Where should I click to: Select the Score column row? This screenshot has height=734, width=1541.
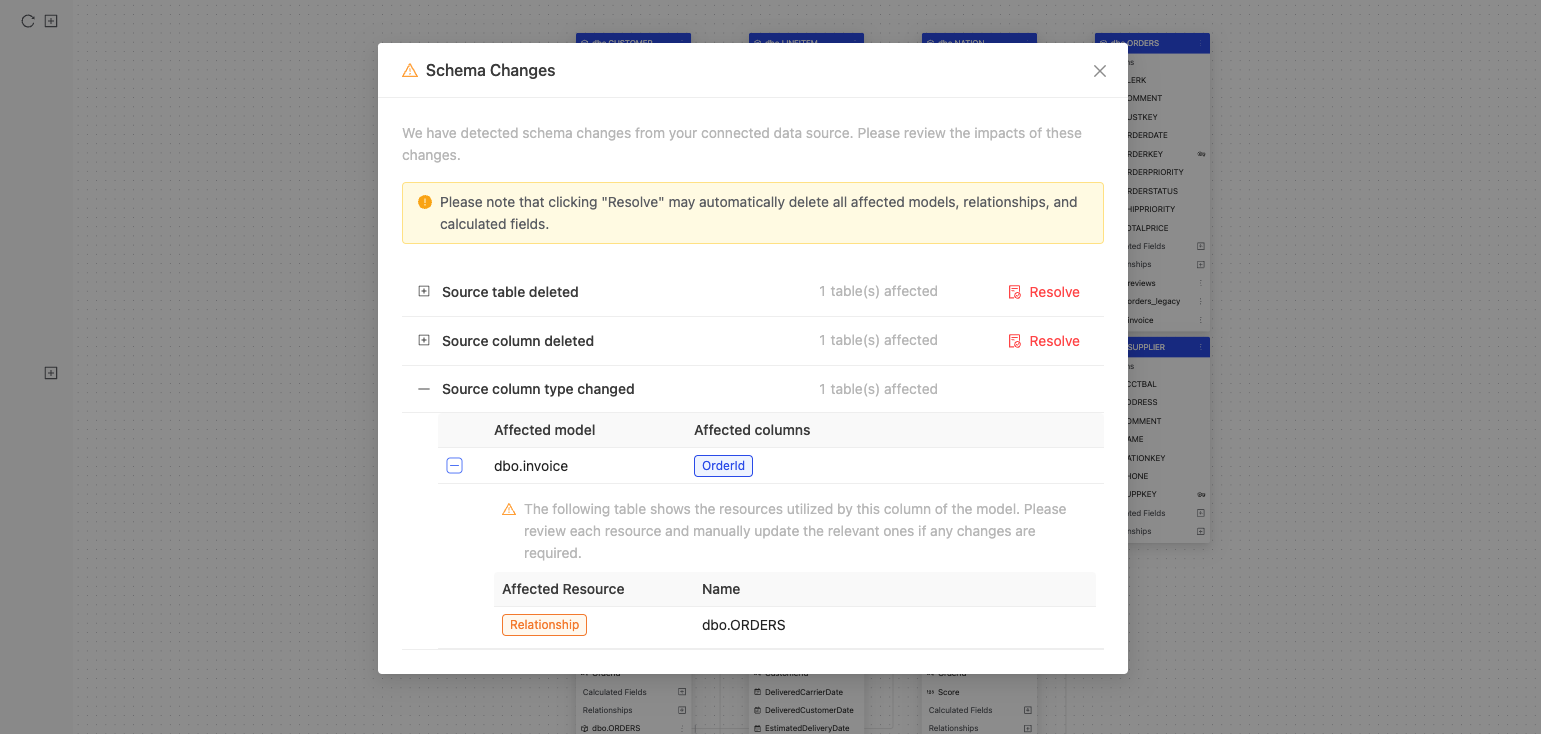click(979, 692)
